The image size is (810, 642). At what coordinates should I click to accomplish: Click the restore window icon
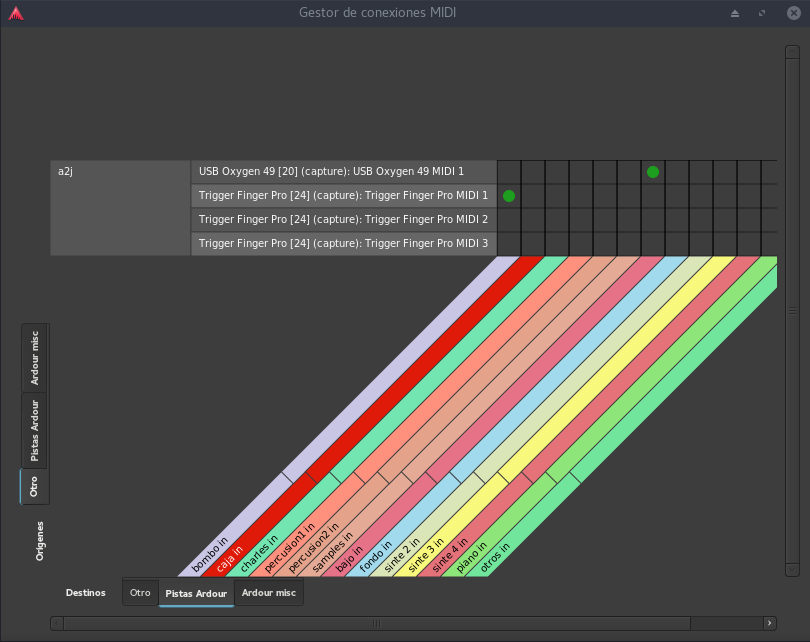[762, 13]
